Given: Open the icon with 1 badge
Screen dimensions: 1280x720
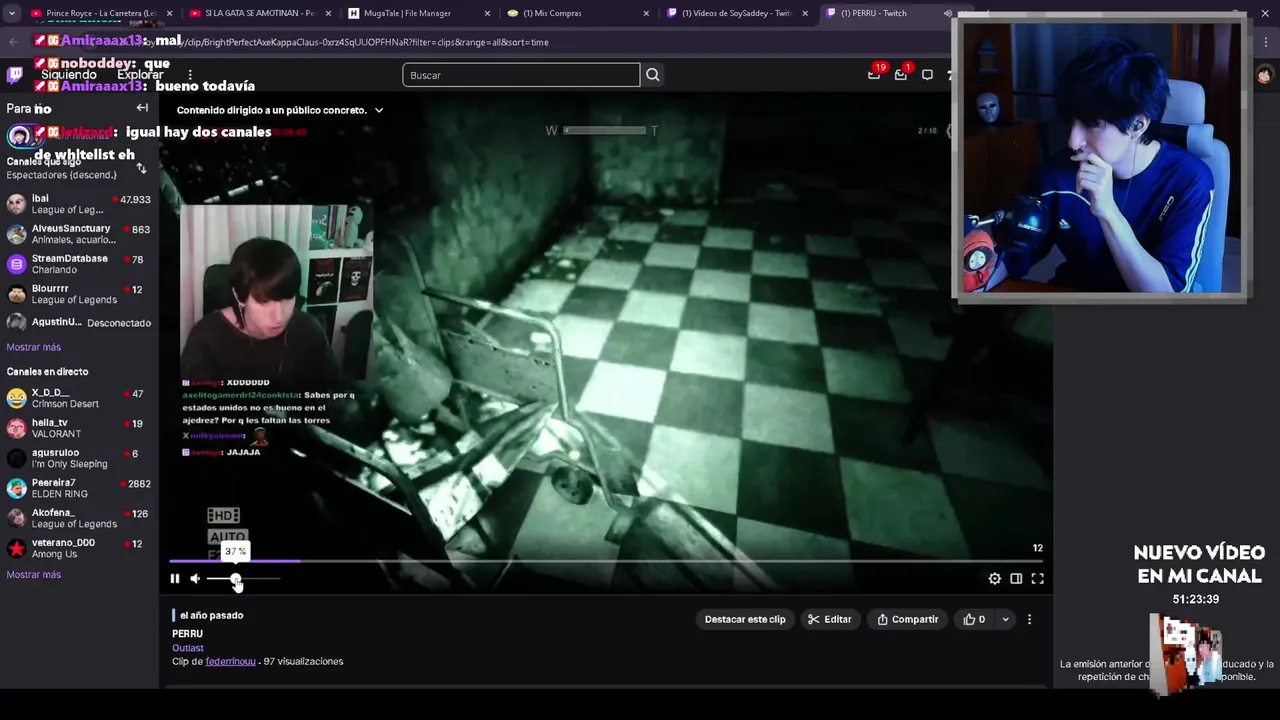Looking at the screenshot, I should coord(901,74).
